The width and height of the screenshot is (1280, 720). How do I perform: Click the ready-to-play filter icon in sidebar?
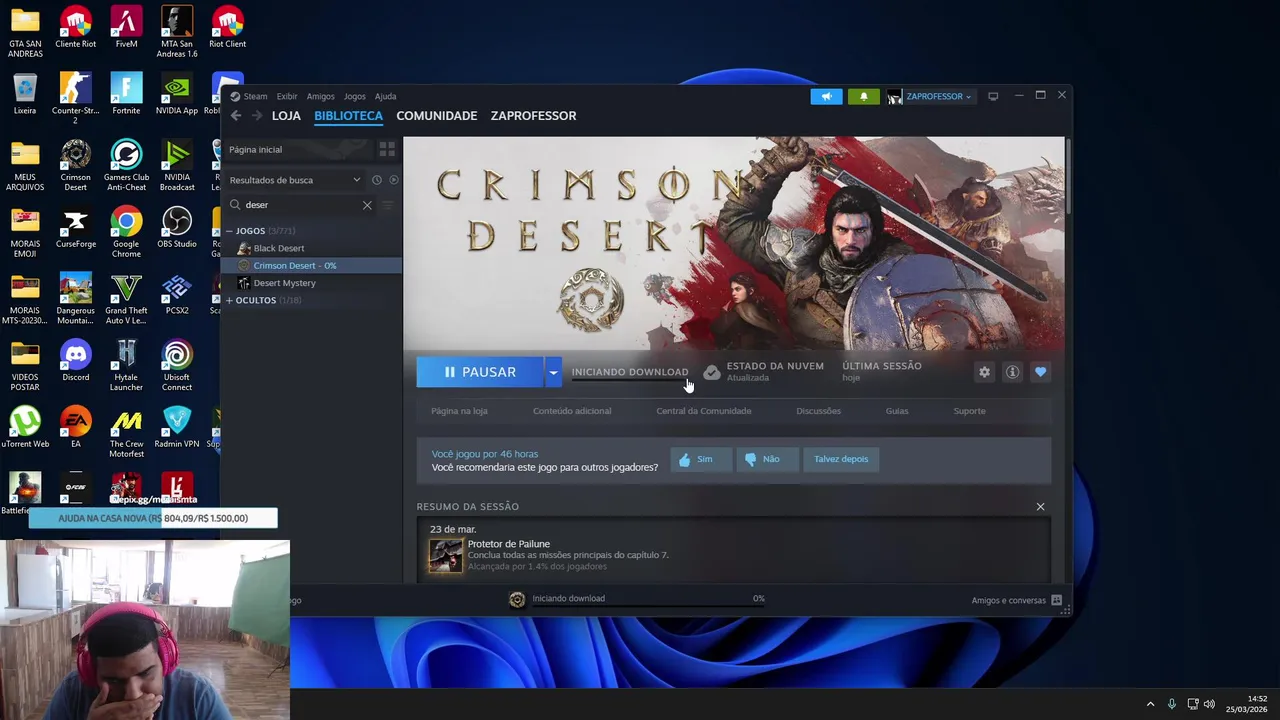point(393,180)
